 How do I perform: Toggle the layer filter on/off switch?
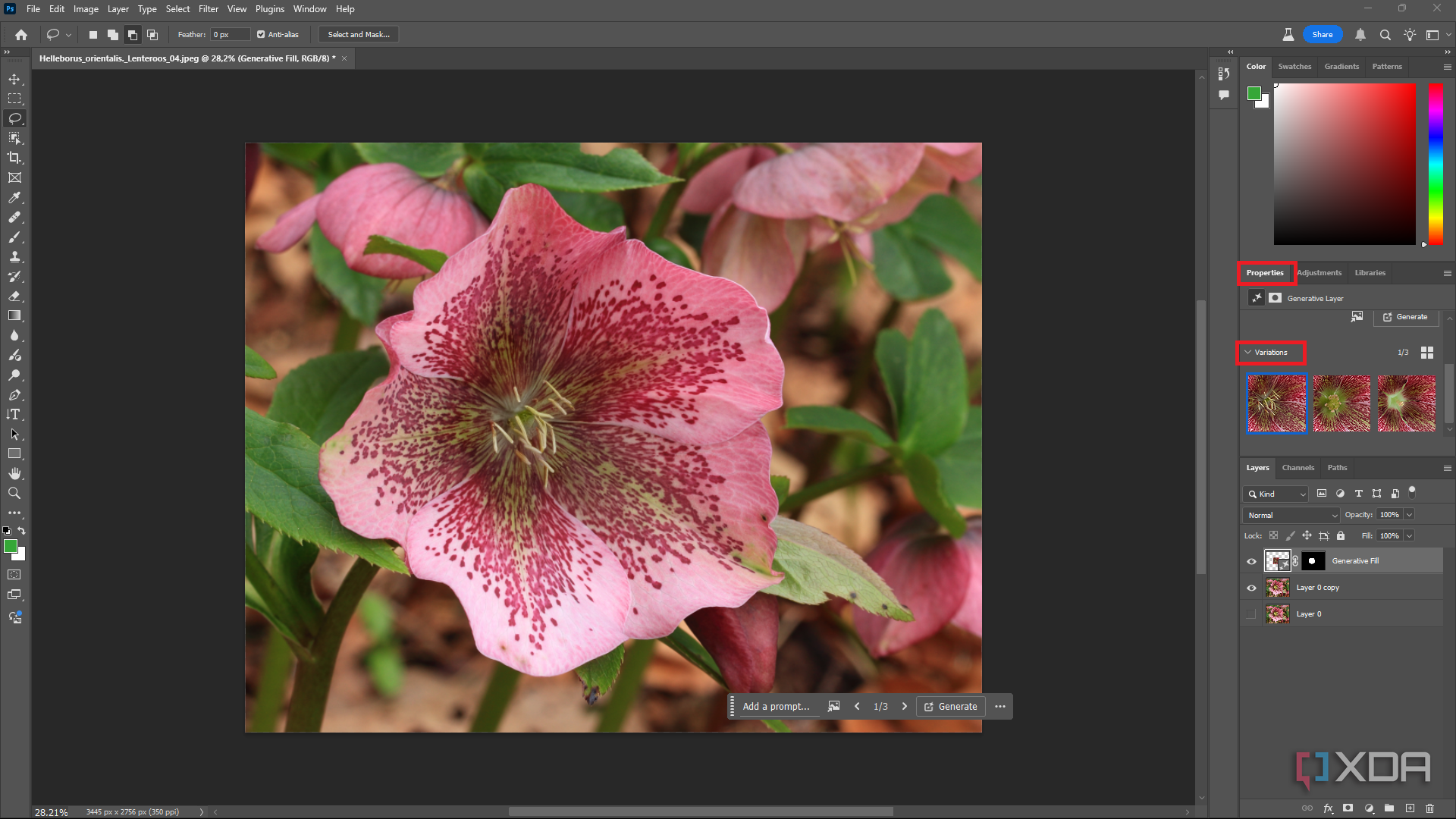point(1412,492)
